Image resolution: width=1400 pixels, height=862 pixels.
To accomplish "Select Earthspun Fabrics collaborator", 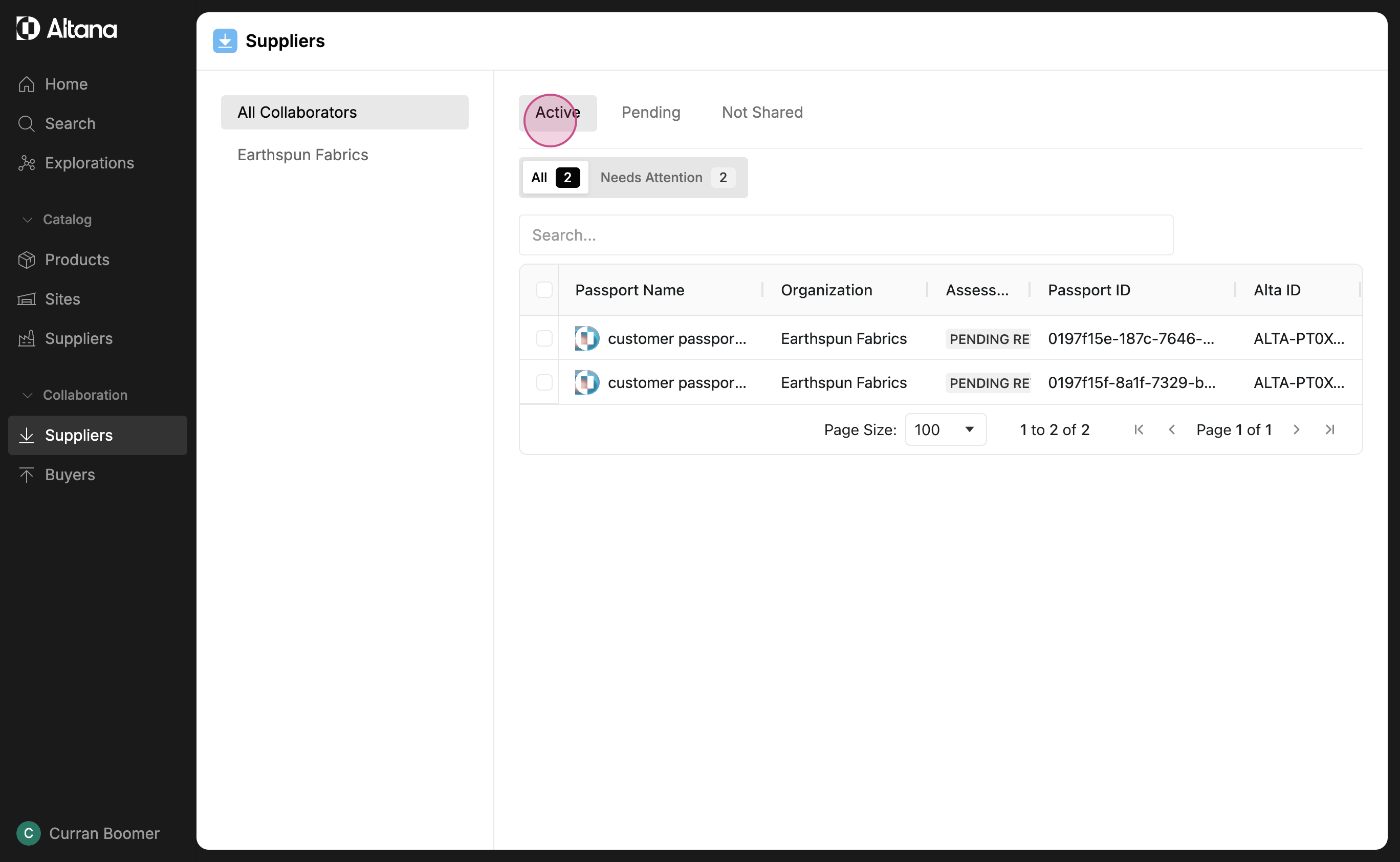I will tap(302, 155).
